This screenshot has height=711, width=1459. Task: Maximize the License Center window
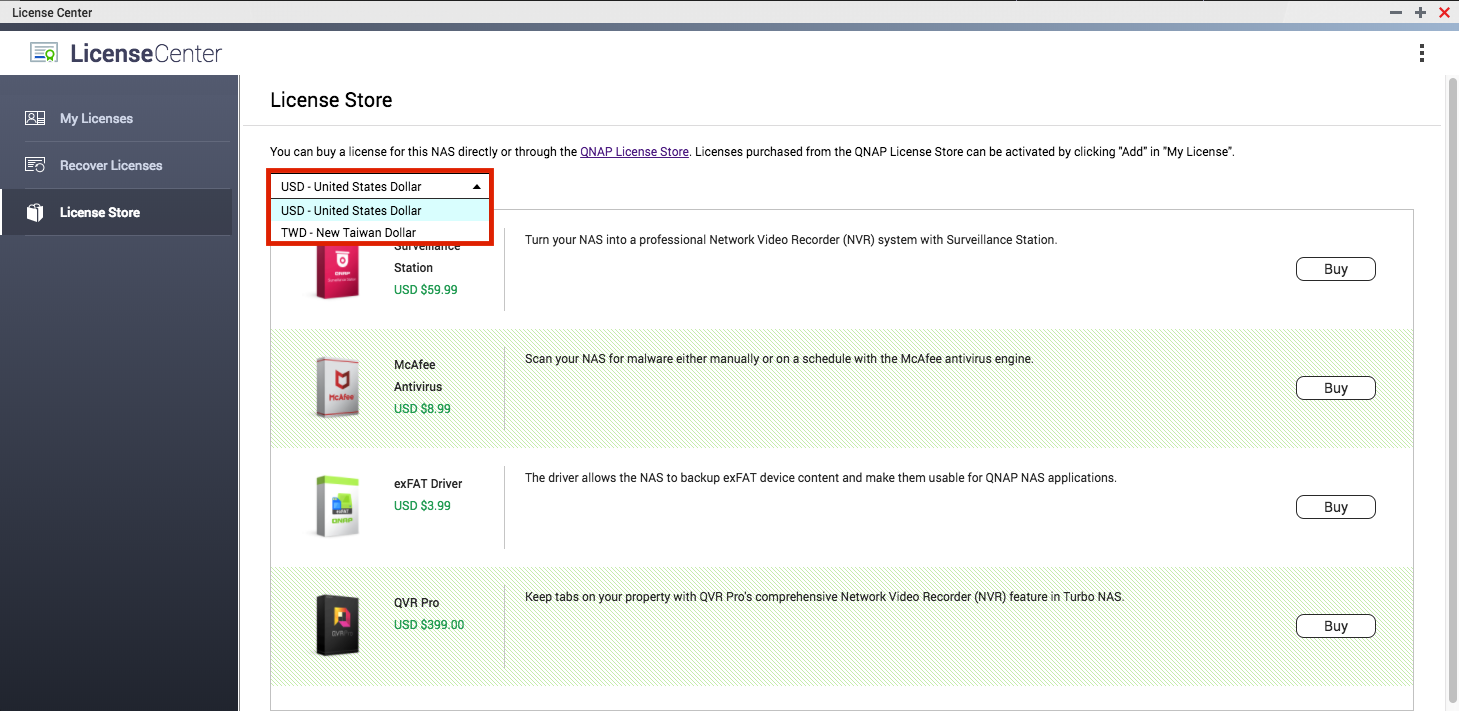(x=1420, y=12)
